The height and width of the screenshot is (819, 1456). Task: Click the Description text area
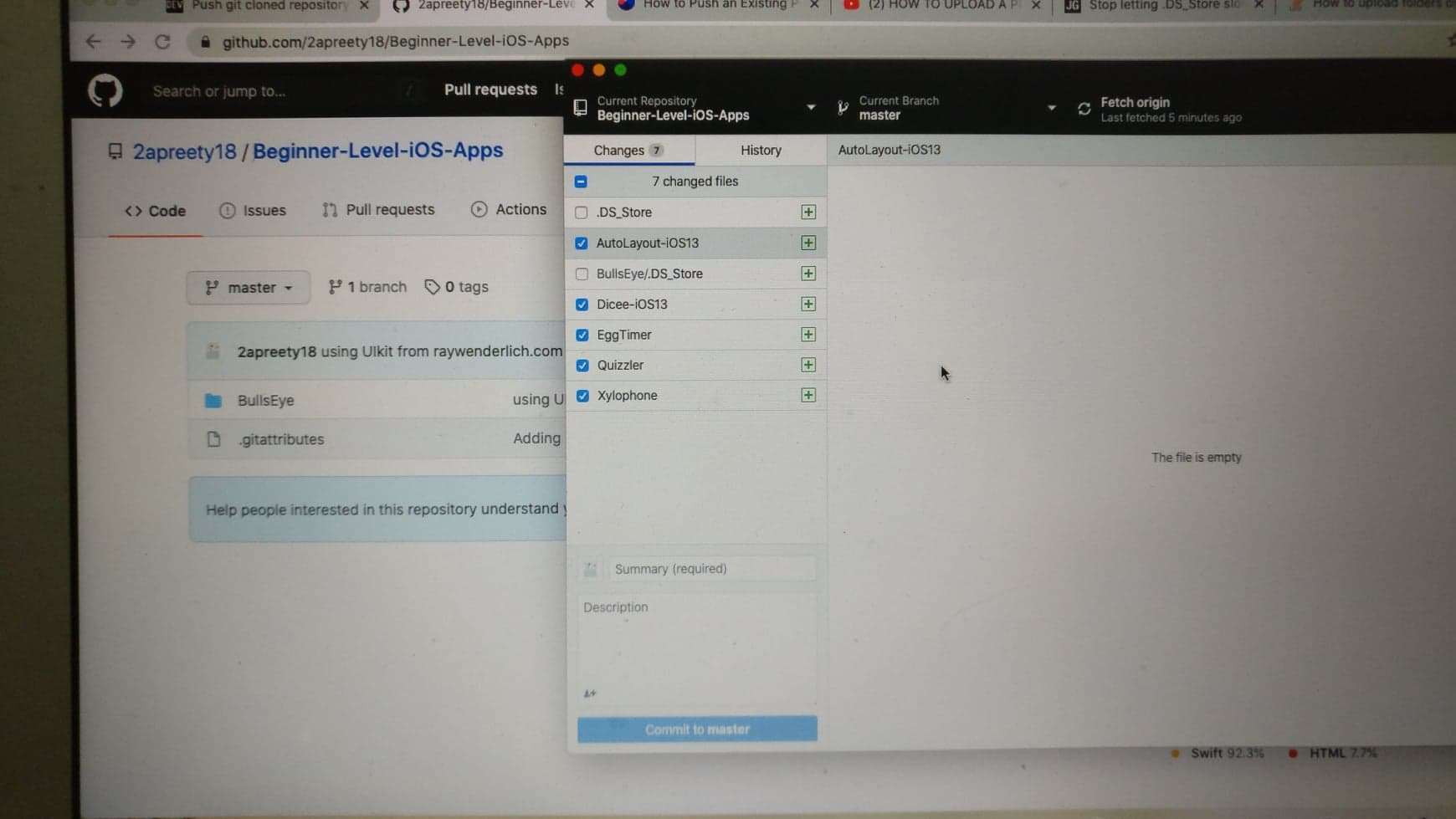pos(697,650)
